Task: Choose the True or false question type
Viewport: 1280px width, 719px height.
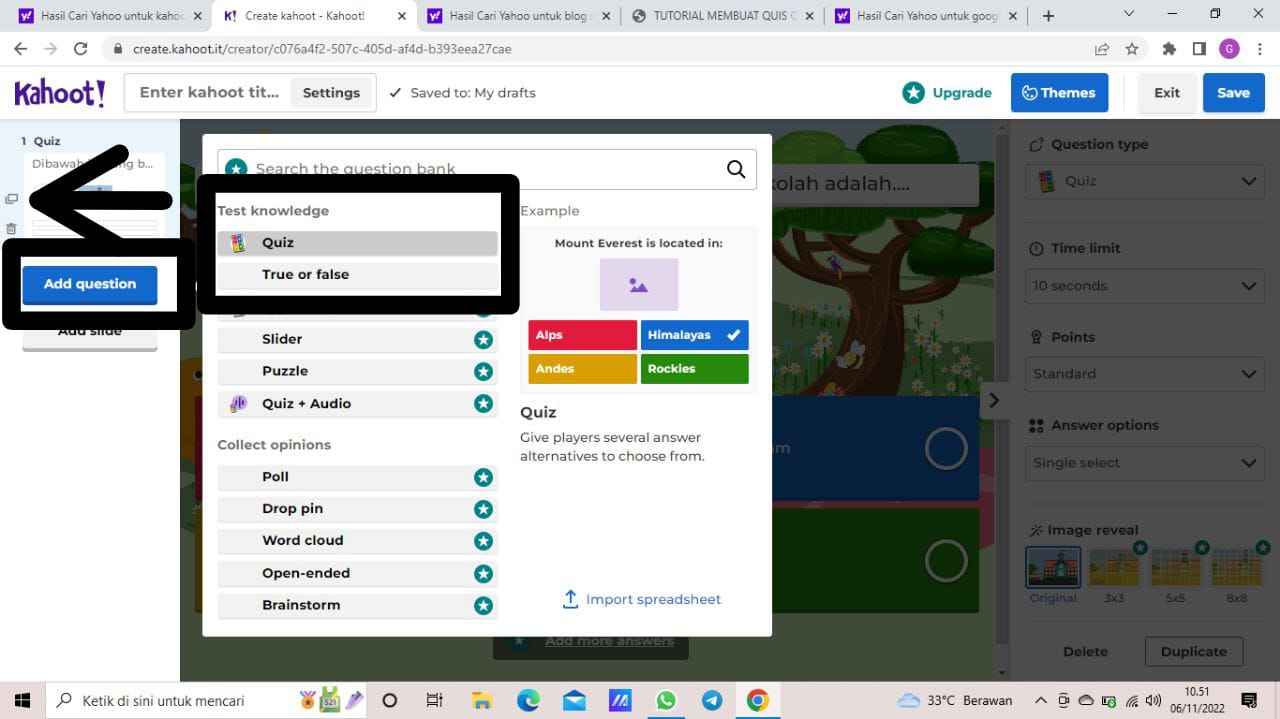Action: click(x=357, y=275)
